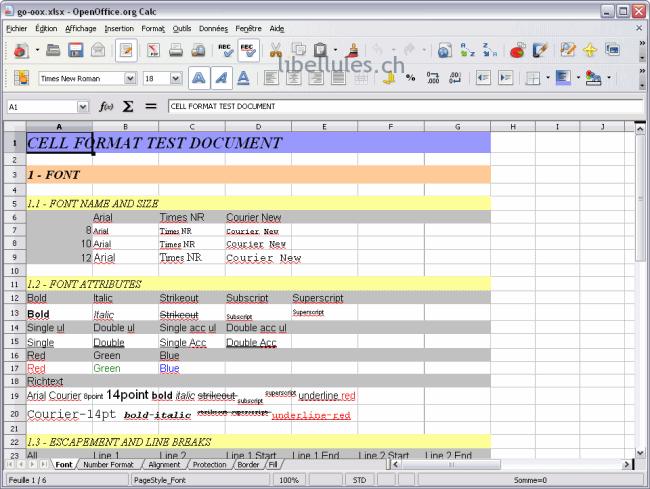The image size is (650, 489).
Task: Show the Draw functions
Action: [x=540, y=50]
